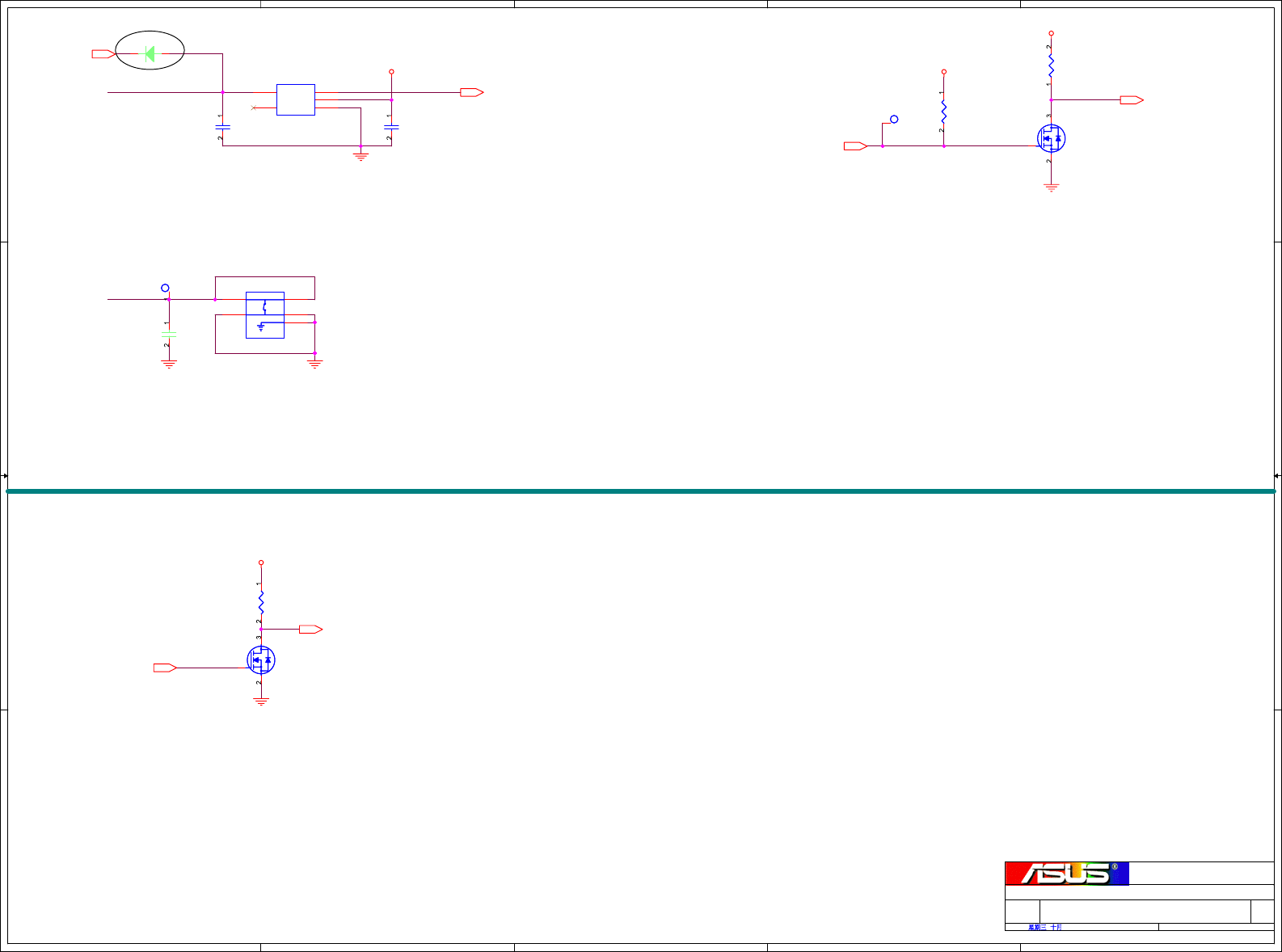Viewport: 1282px width, 952px height.
Task: Select the blue IC box between the two capacitors
Action: click(x=296, y=99)
